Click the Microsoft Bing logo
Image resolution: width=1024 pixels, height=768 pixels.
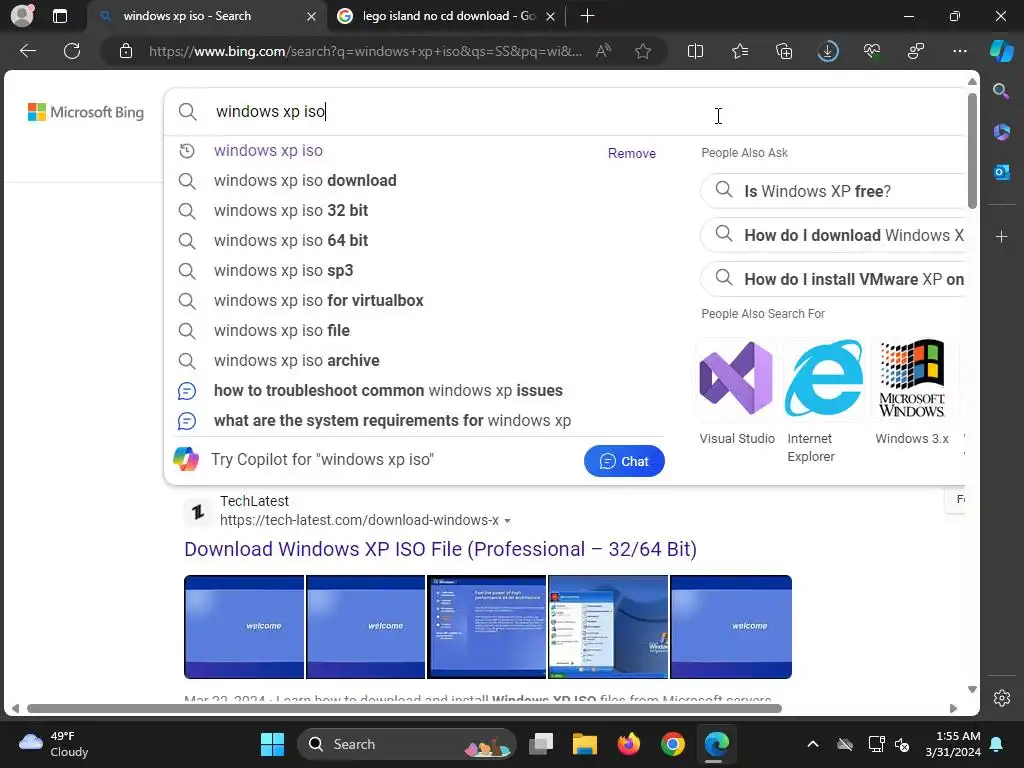86,112
